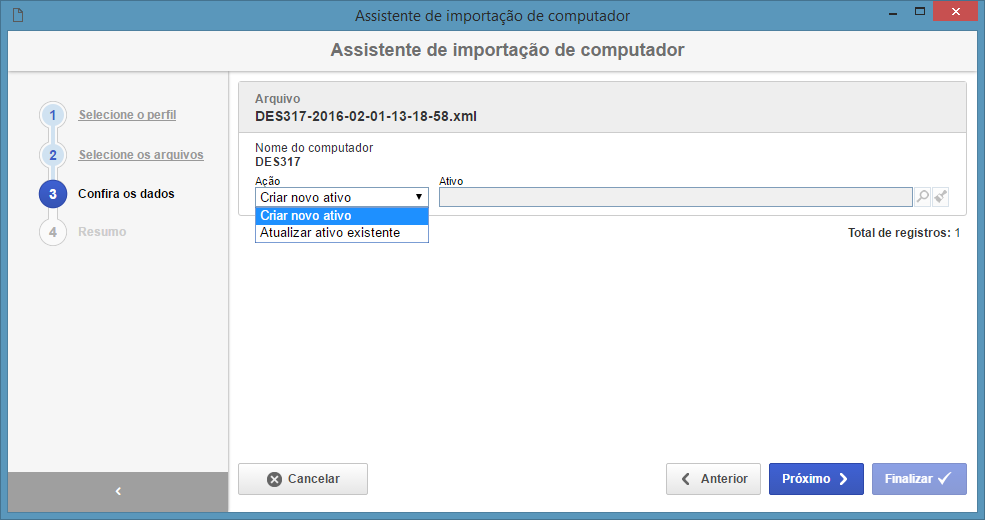This screenshot has width=985, height=520.
Task: Advance with the Próximo button
Action: [x=816, y=479]
